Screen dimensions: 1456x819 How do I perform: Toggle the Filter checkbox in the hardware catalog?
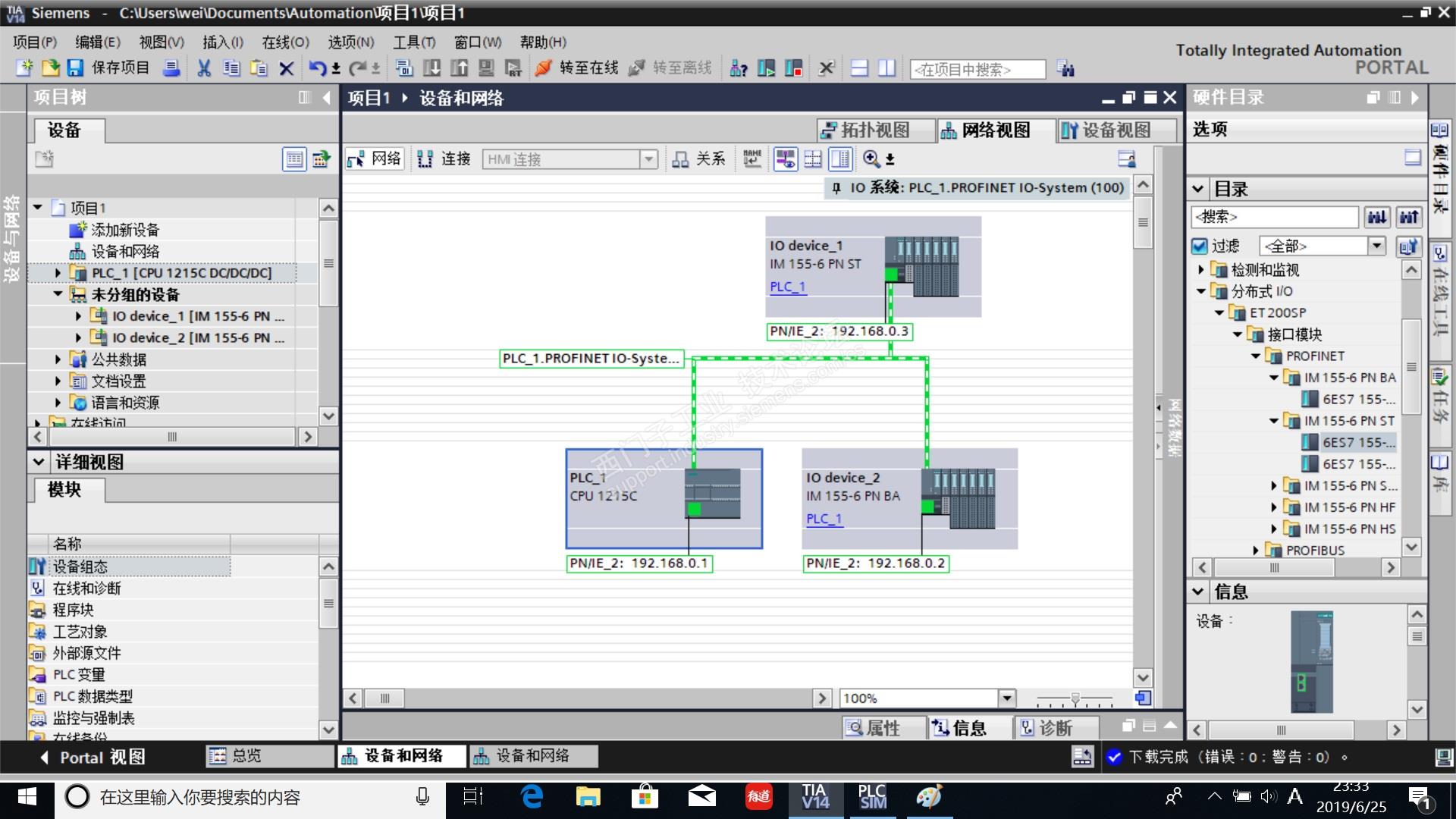(x=1199, y=246)
